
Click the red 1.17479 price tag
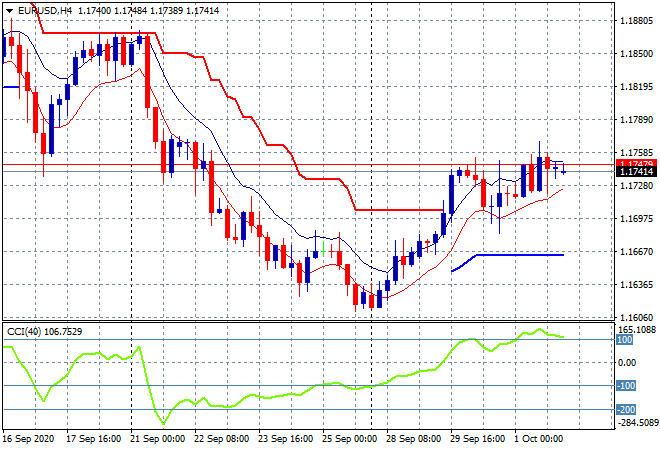[x=636, y=164]
